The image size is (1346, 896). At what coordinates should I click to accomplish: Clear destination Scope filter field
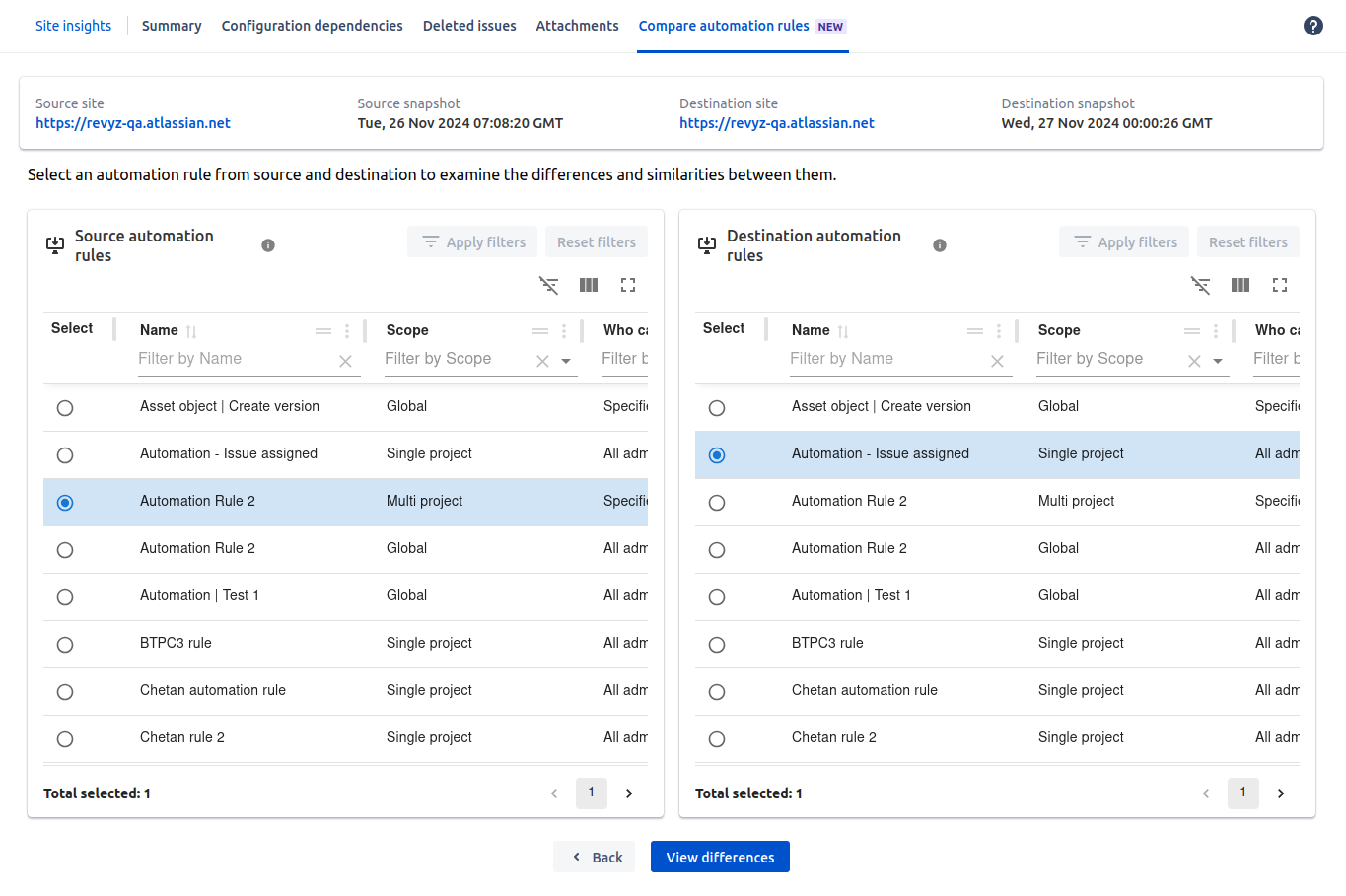coord(1194,361)
